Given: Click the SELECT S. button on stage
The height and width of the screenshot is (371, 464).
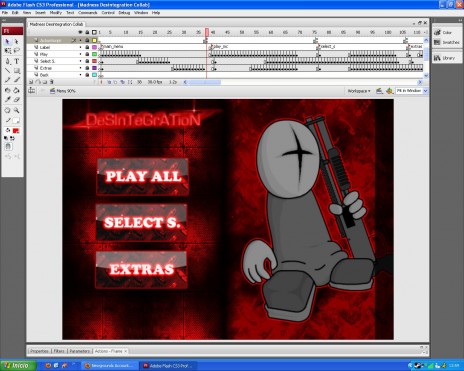Looking at the screenshot, I should coord(142,222).
